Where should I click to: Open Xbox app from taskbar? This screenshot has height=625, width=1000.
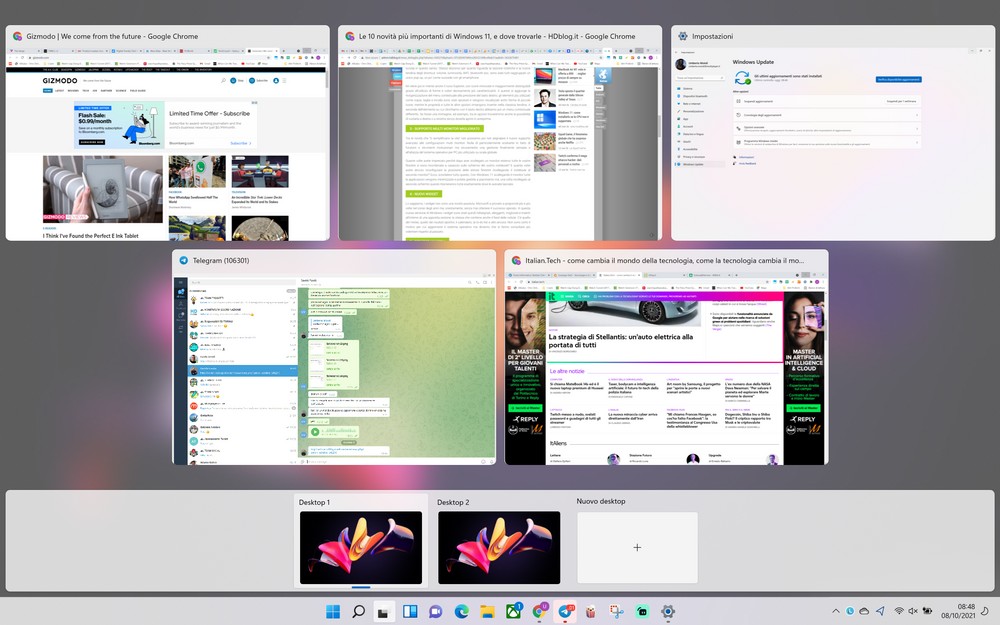tap(514, 611)
